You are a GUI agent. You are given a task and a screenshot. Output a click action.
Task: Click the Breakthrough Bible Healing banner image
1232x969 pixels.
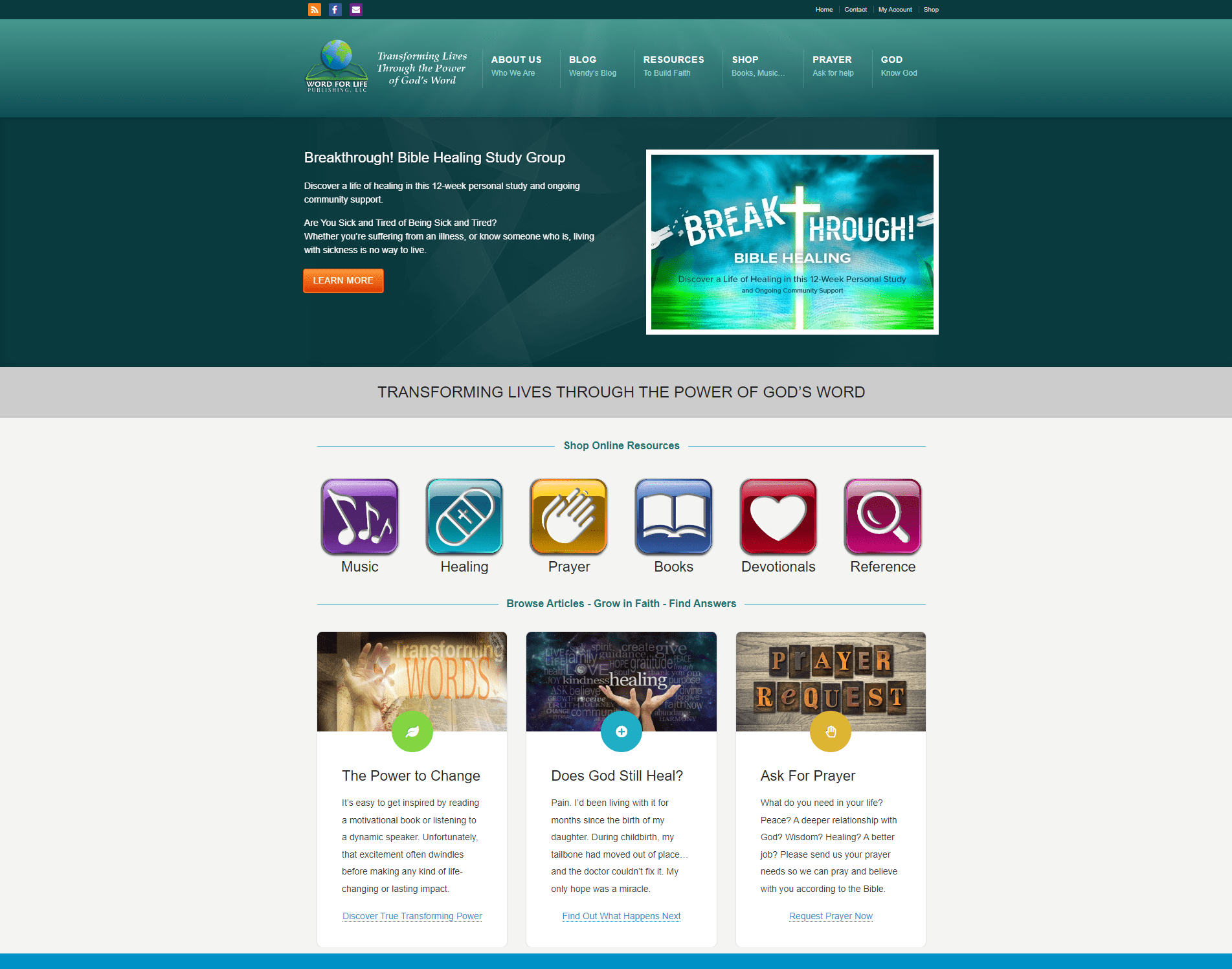[792, 242]
